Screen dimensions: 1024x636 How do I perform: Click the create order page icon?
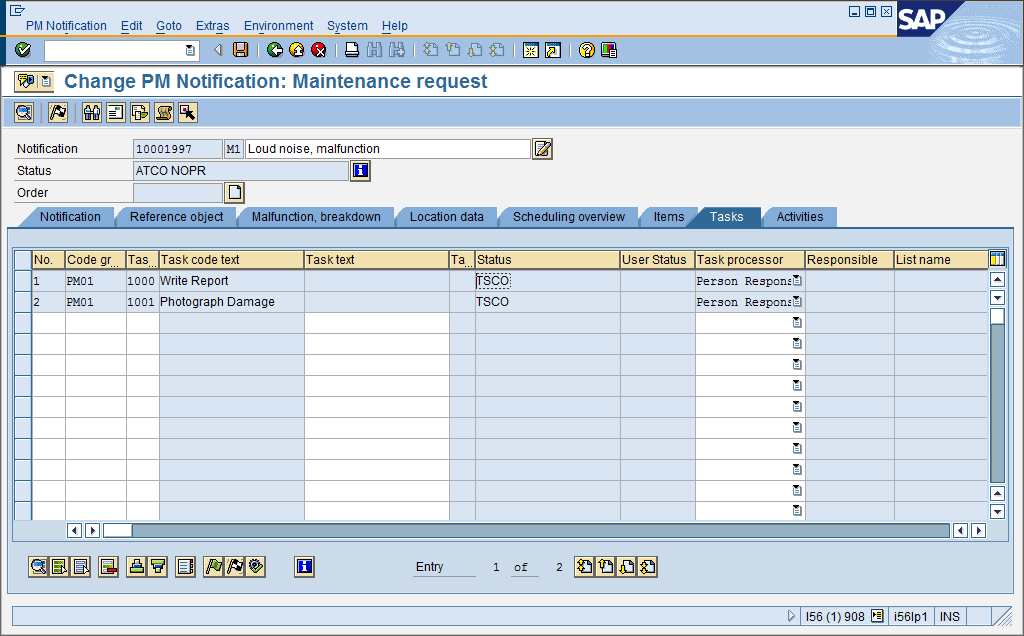pos(234,193)
